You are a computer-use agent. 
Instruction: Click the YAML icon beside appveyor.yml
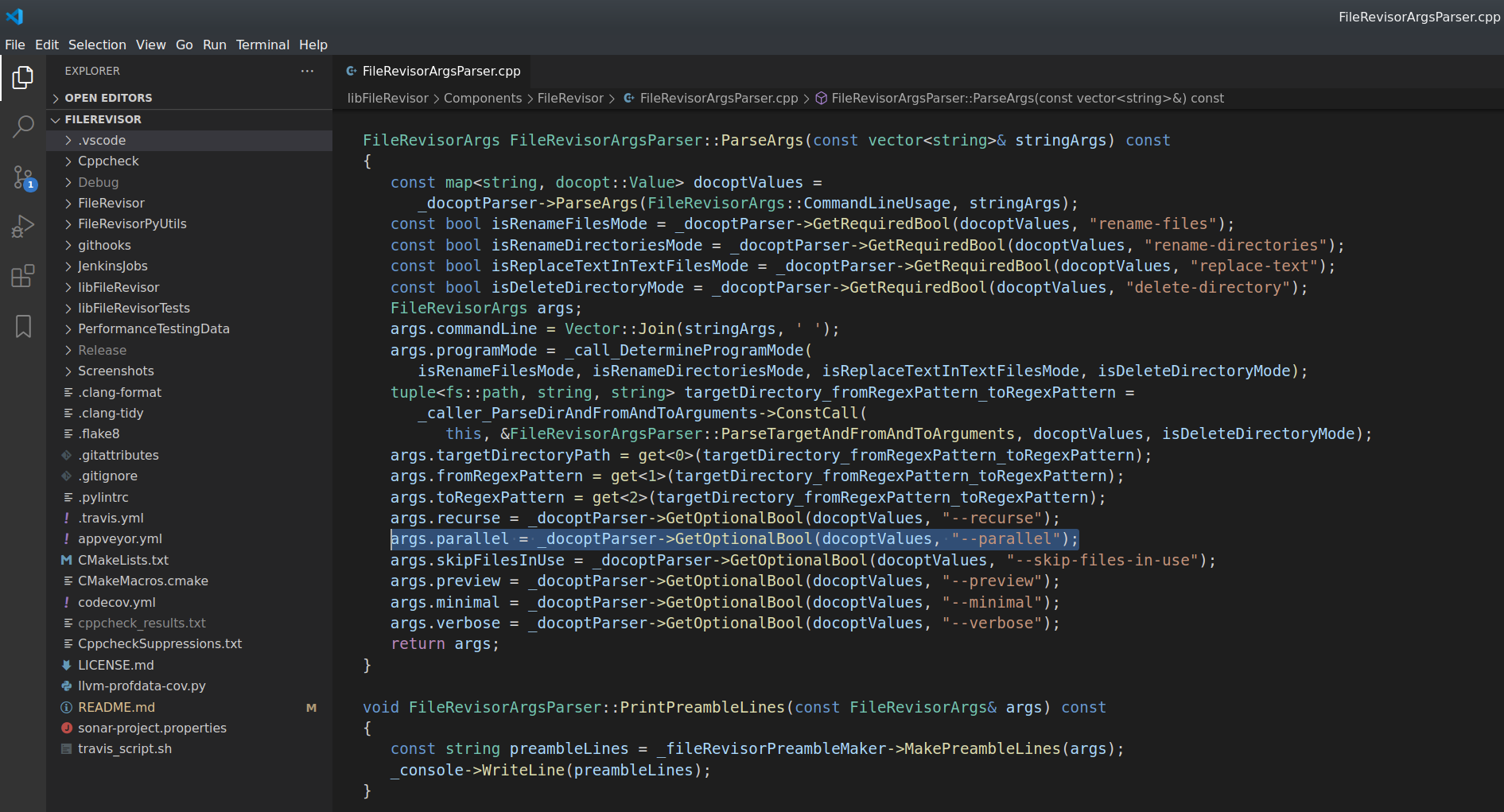point(67,538)
